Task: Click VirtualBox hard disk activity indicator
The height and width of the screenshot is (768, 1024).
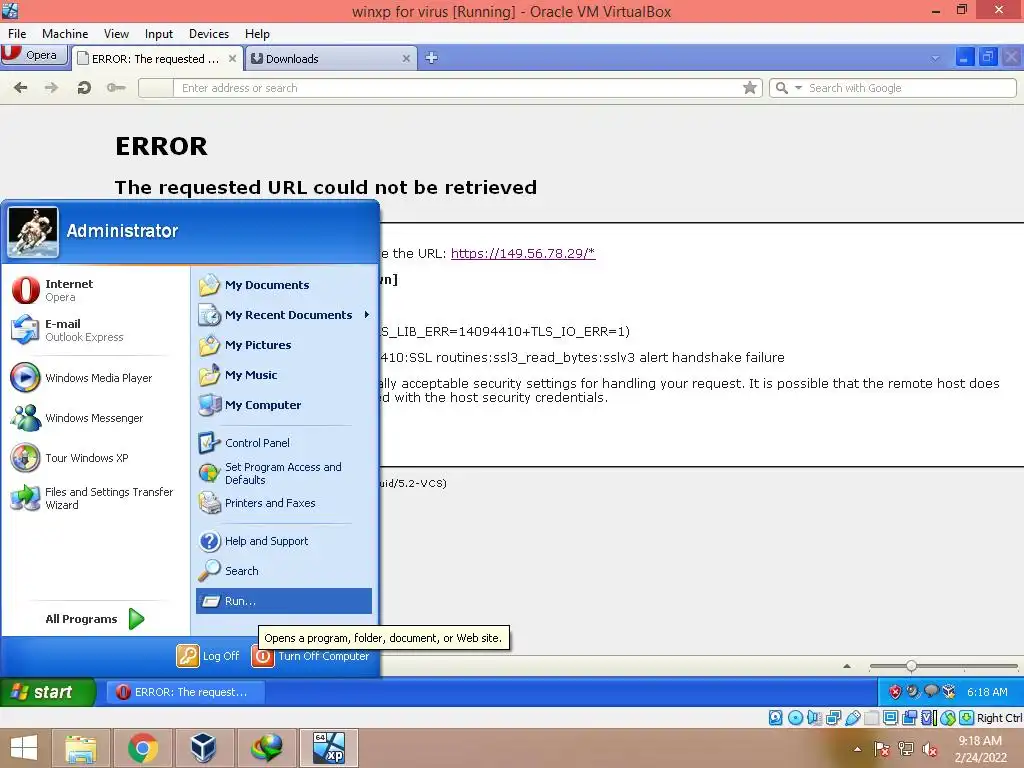Action: 775,718
